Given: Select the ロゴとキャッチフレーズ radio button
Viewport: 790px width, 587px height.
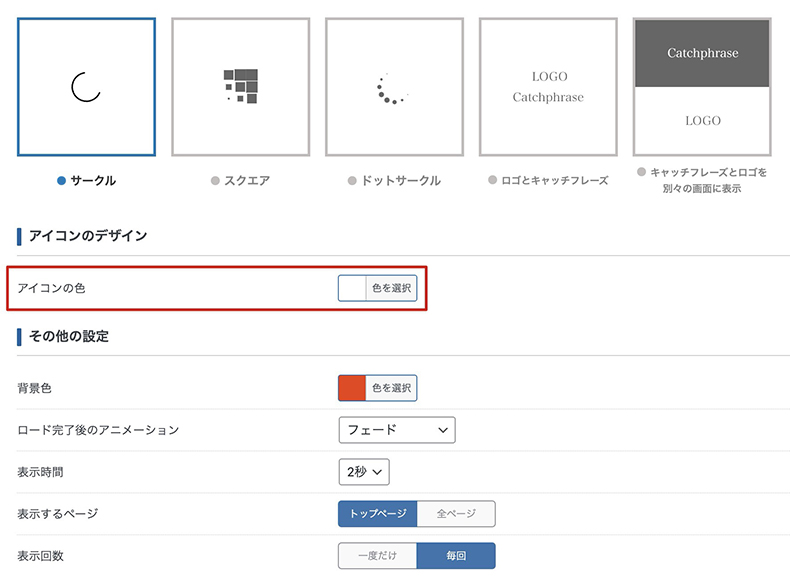Looking at the screenshot, I should (x=493, y=180).
